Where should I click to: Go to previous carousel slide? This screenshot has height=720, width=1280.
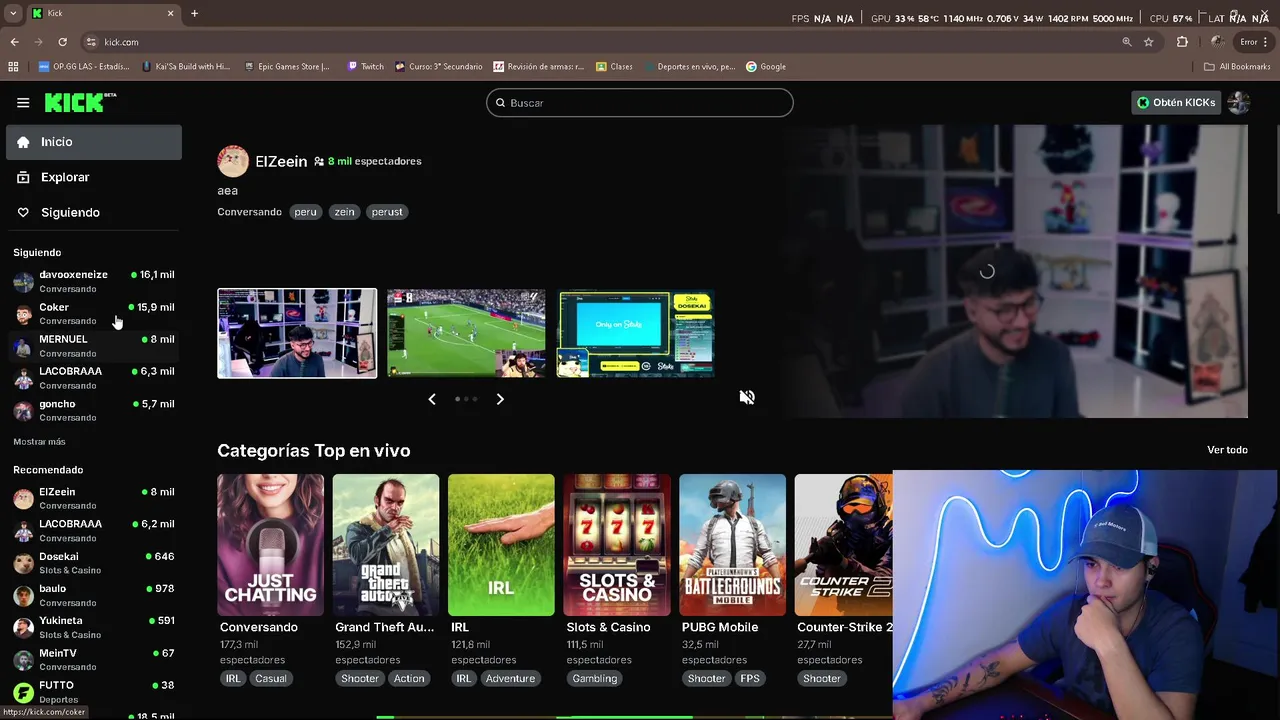(x=432, y=399)
